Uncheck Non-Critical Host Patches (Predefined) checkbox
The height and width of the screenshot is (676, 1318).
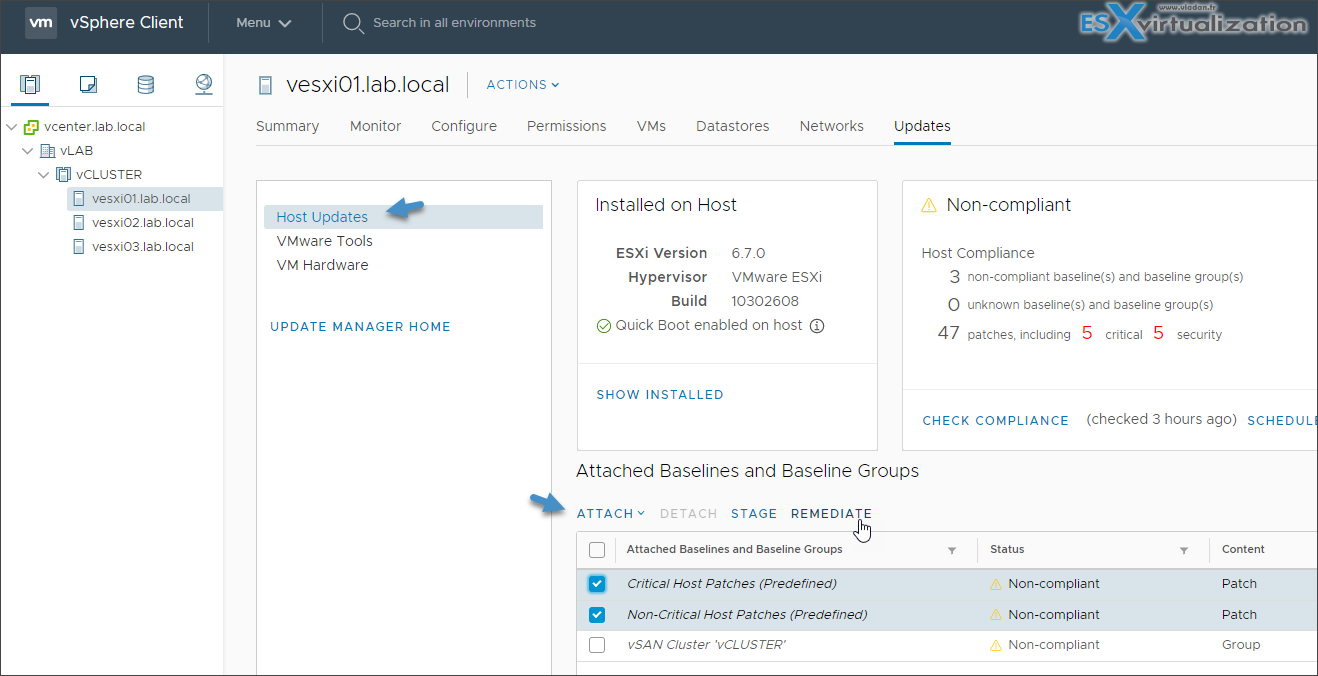597,614
